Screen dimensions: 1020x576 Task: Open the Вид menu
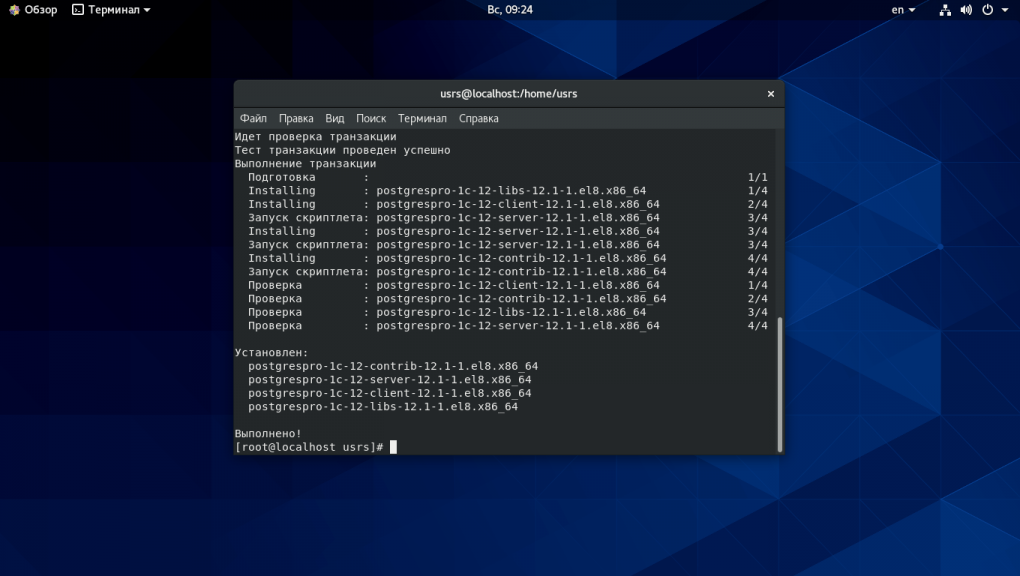point(335,118)
